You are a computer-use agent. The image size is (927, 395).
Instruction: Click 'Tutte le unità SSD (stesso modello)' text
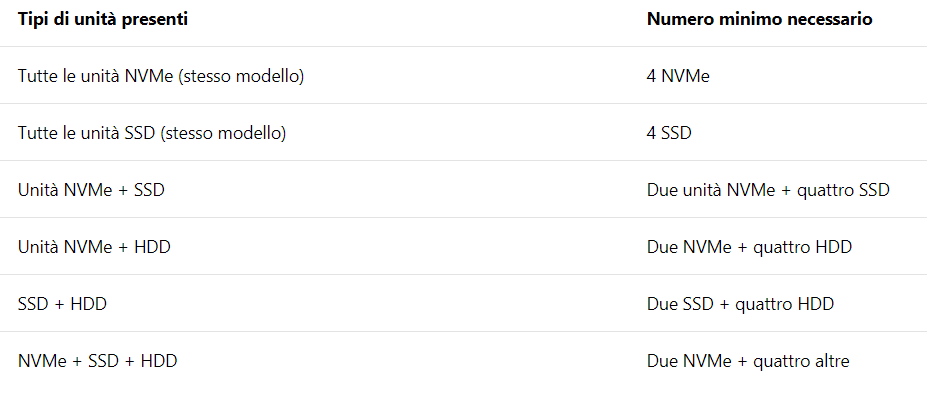tap(152, 133)
